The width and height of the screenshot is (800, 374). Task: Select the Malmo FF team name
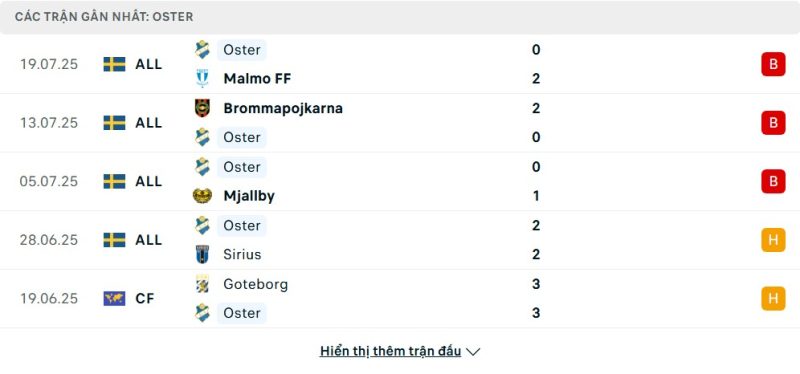tap(257, 79)
